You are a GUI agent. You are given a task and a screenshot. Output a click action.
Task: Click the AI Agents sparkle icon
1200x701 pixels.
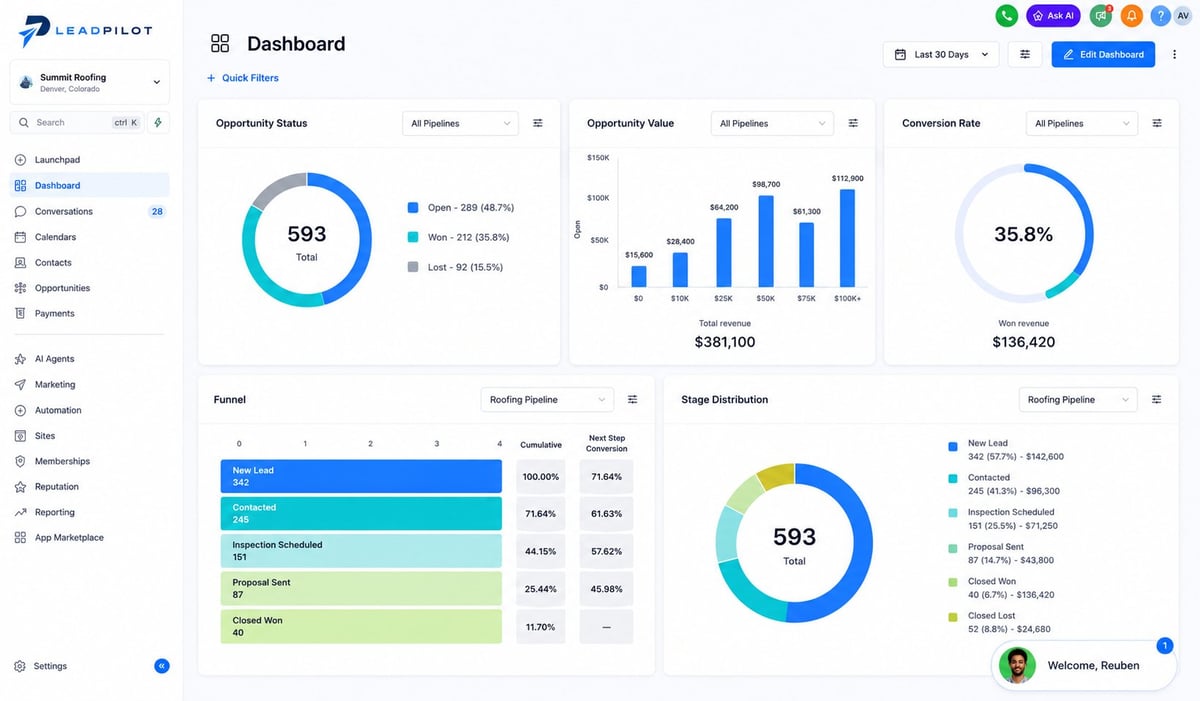tap(21, 359)
